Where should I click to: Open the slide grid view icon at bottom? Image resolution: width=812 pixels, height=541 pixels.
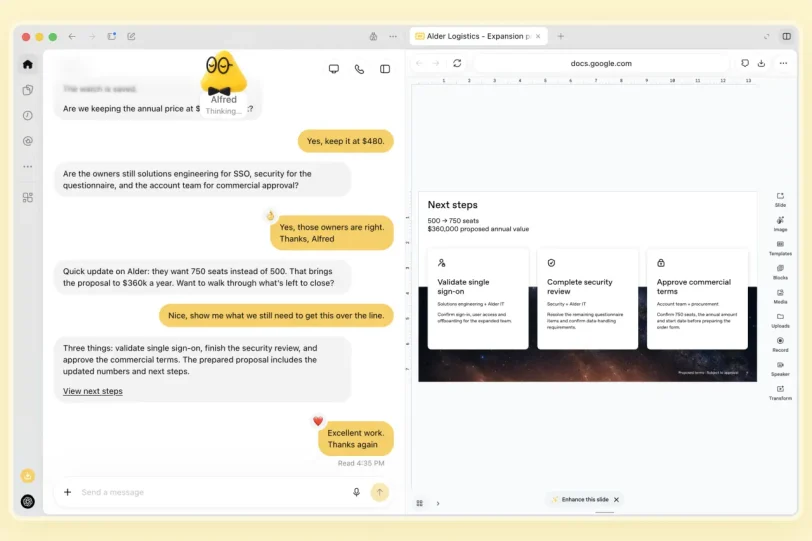(419, 503)
